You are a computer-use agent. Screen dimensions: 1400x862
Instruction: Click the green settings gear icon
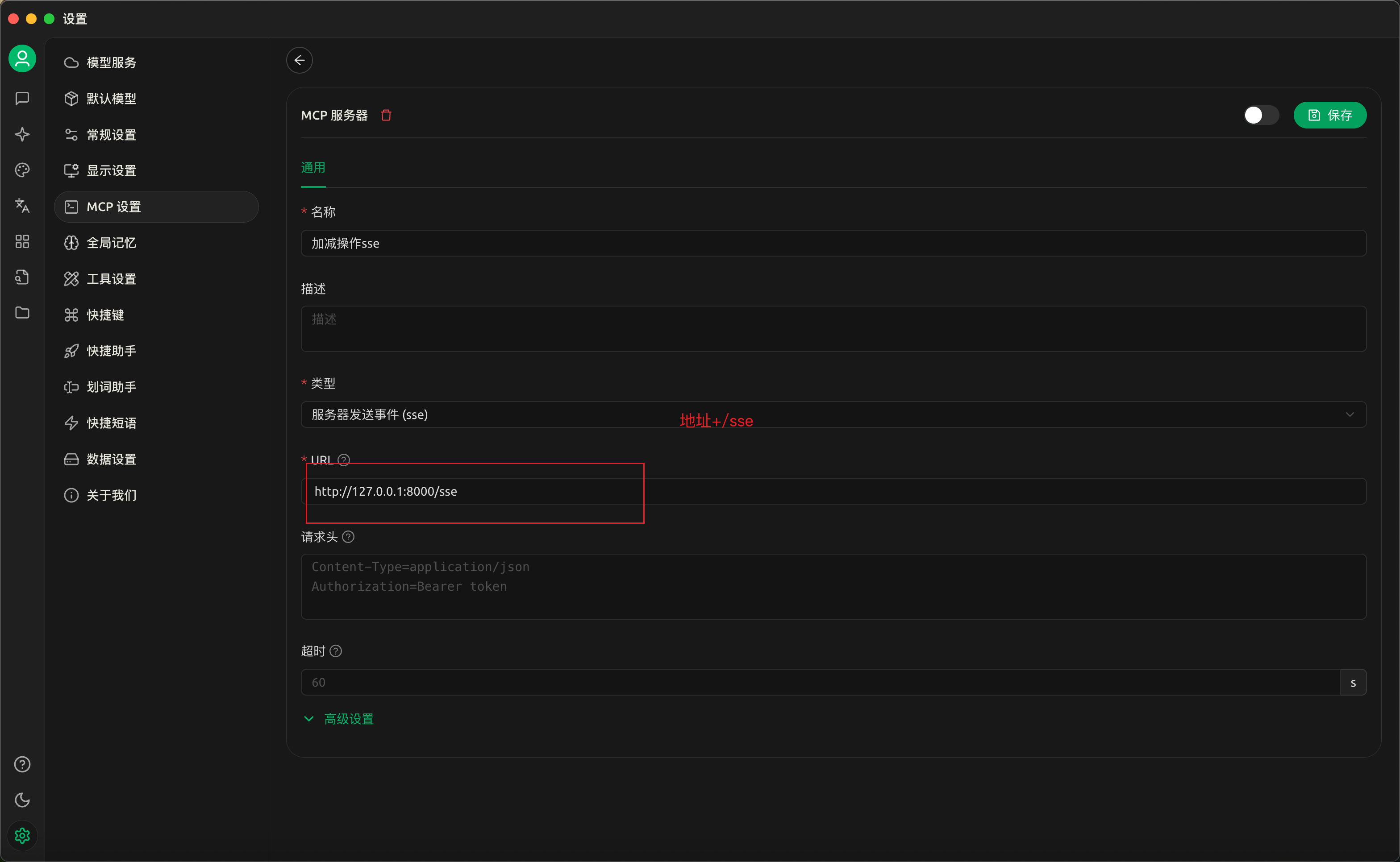pyautogui.click(x=22, y=836)
